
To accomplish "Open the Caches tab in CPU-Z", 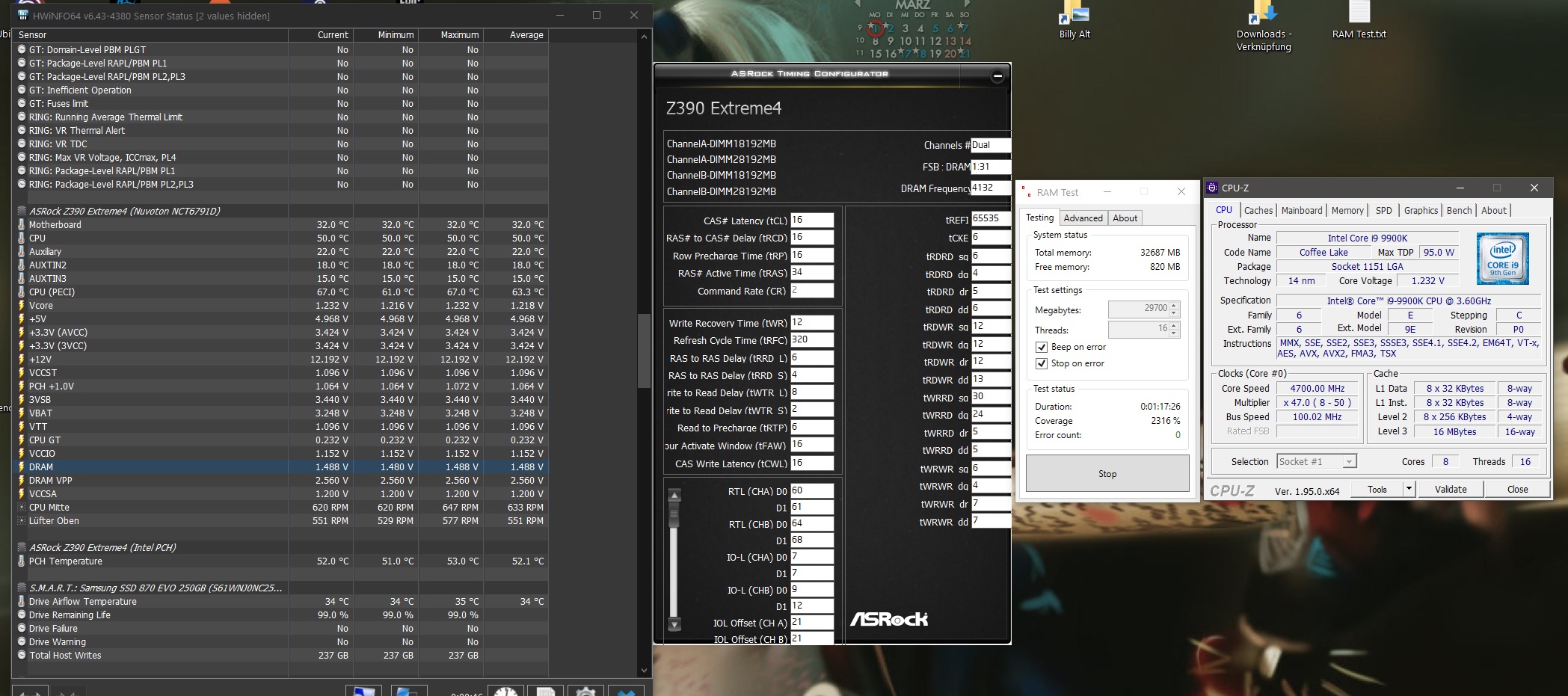I will [1258, 211].
